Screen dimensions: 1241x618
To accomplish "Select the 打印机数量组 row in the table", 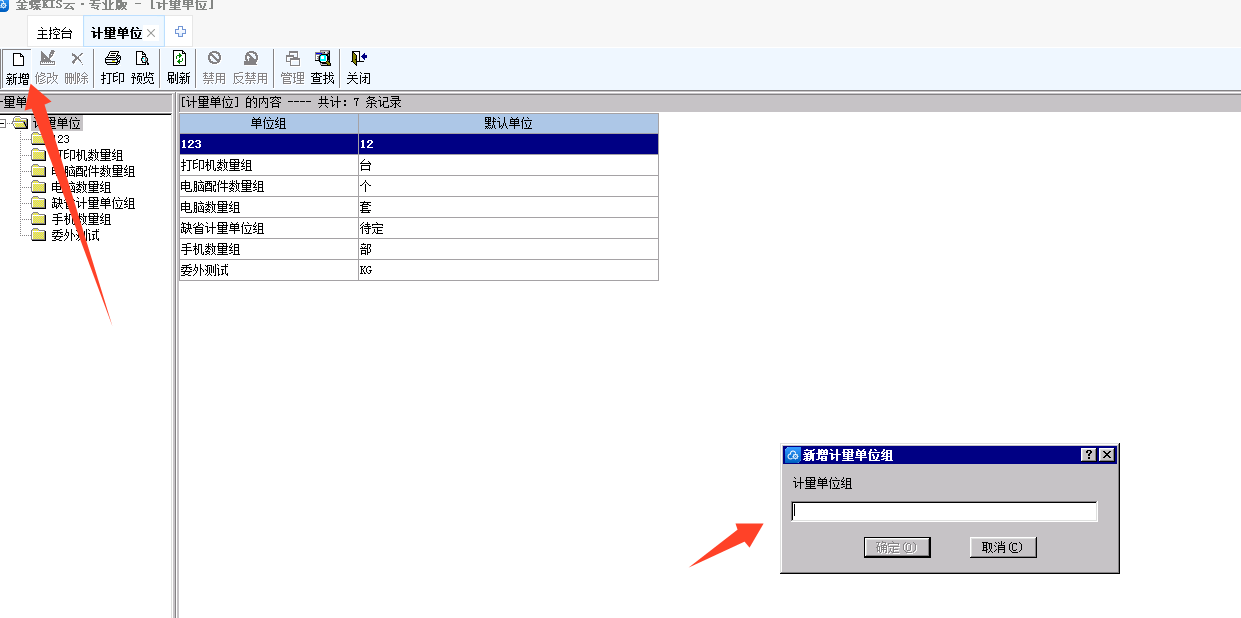I will pyautogui.click(x=268, y=165).
